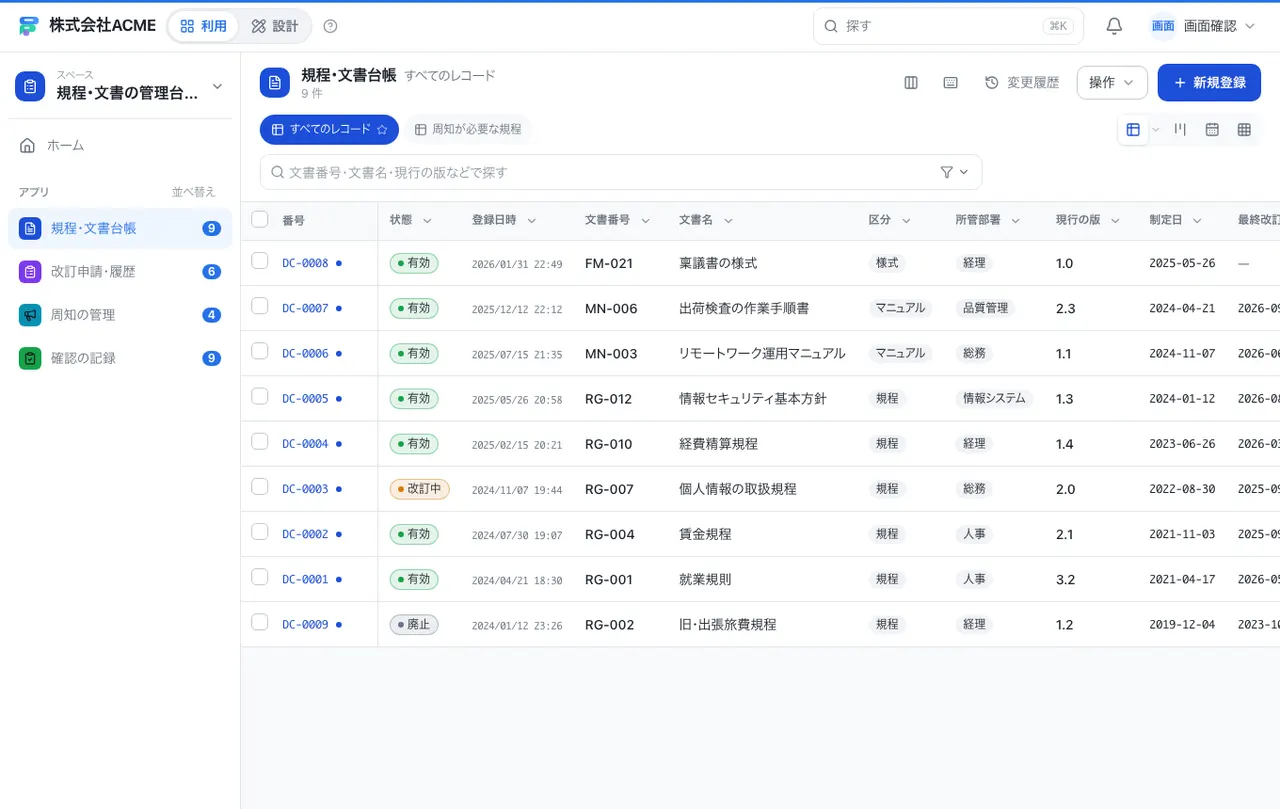
Task: Switch to 利用 mode tab
Action: 203,26
